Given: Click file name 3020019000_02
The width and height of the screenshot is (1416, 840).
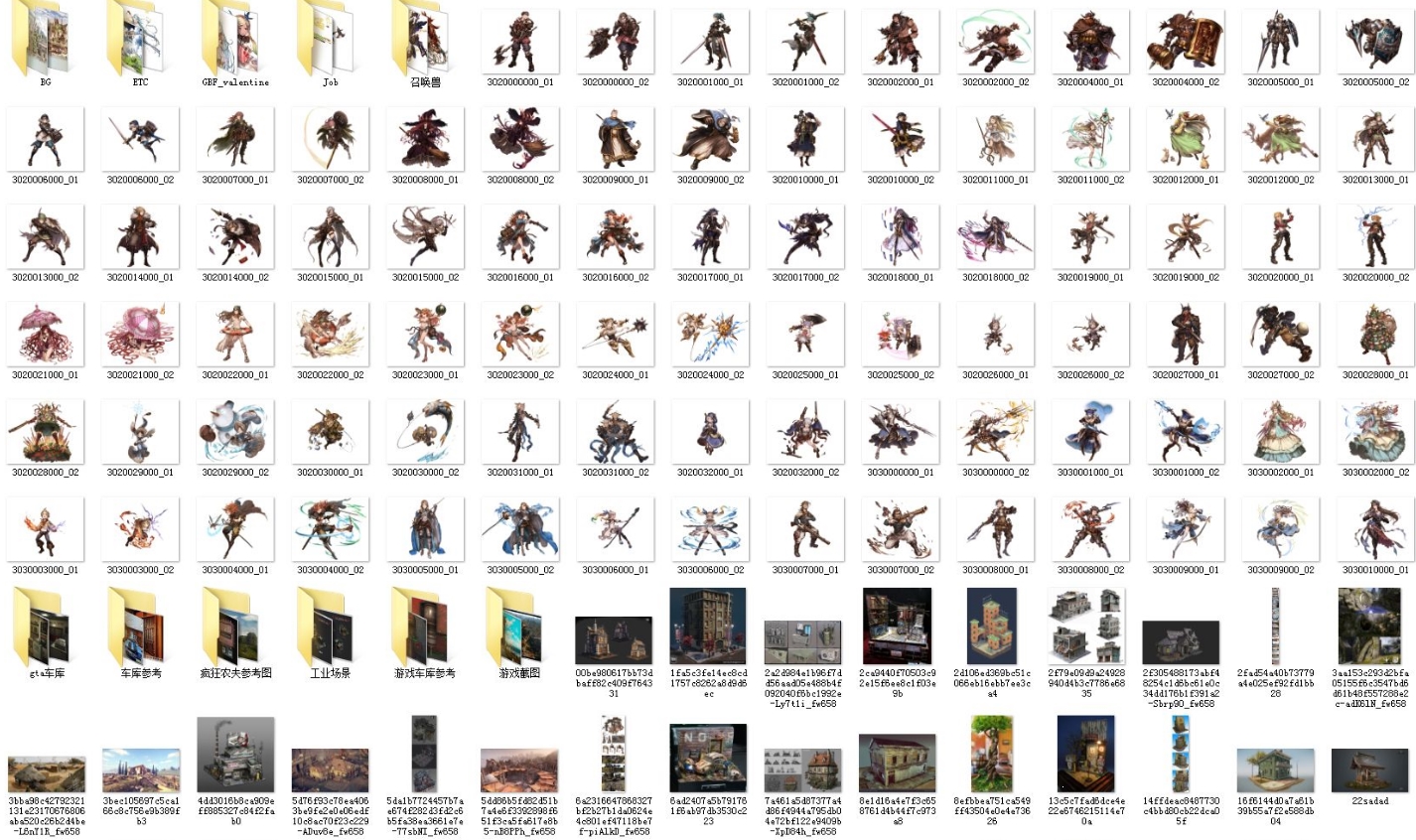Looking at the screenshot, I should 1186,277.
